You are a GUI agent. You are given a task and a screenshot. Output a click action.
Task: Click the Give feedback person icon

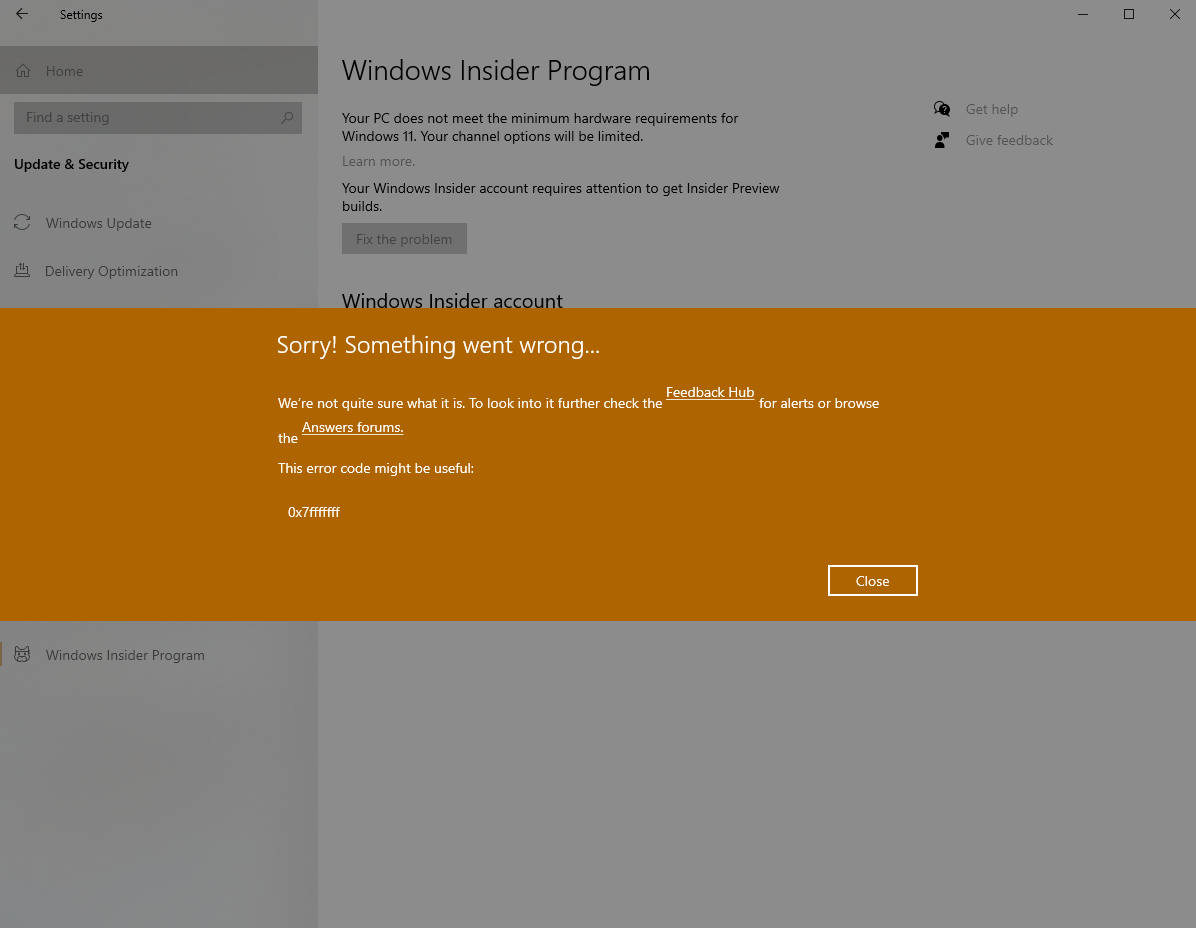942,140
